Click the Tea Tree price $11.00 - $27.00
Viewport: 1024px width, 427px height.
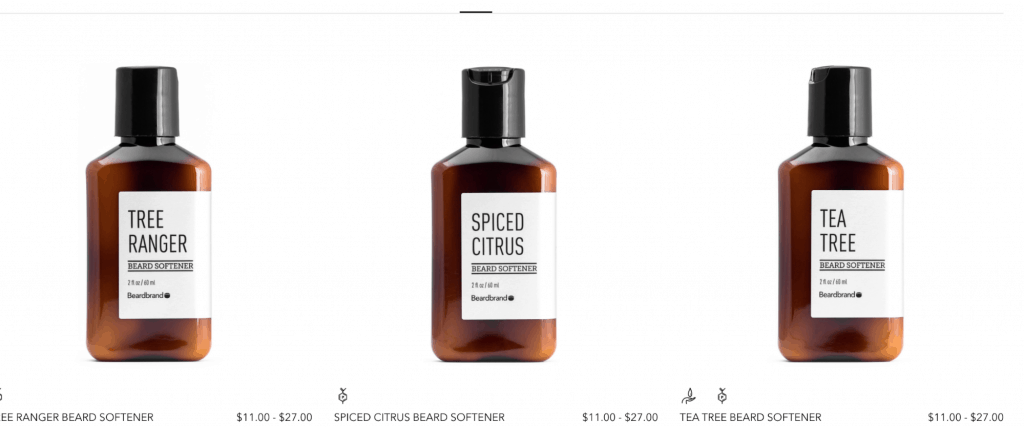(x=965, y=417)
